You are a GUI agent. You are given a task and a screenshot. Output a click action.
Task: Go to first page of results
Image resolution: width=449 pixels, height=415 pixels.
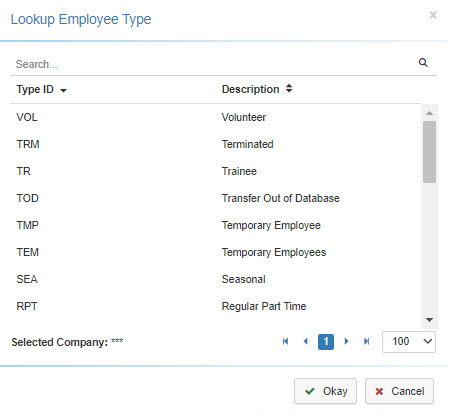pos(285,341)
